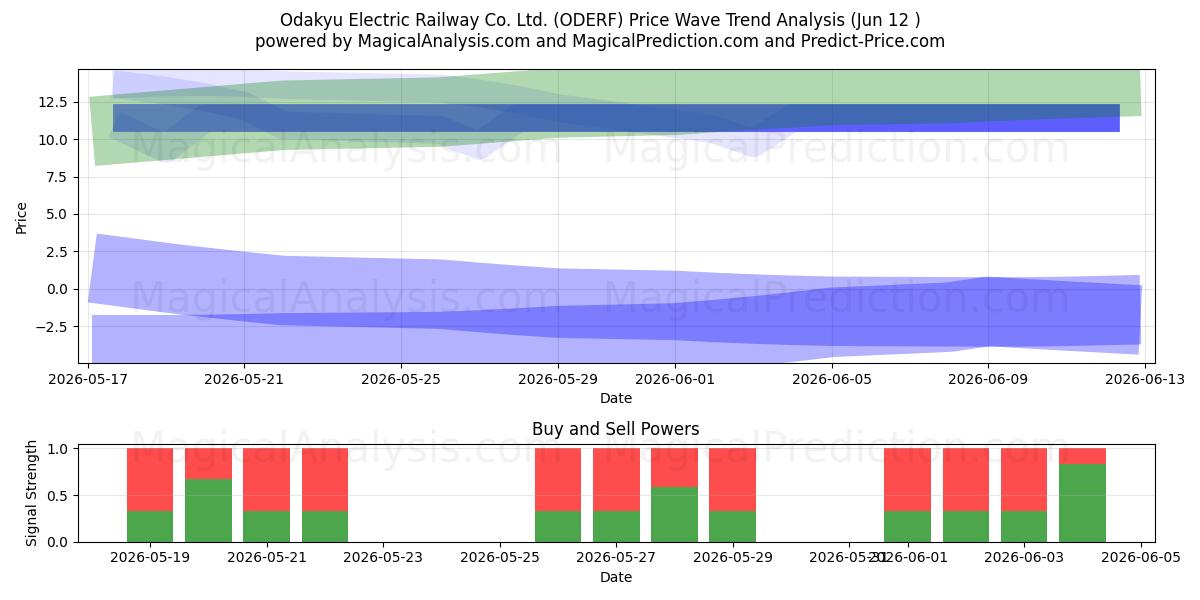Select 2026-05-23 tick on the powers chart
Screen dimensions: 1200x600
click(383, 558)
